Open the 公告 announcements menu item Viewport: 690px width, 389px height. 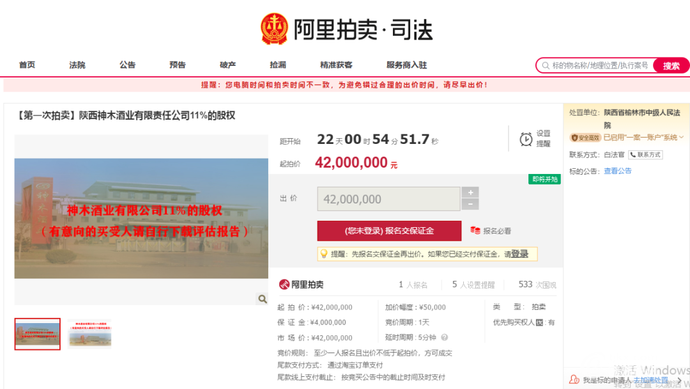point(127,65)
